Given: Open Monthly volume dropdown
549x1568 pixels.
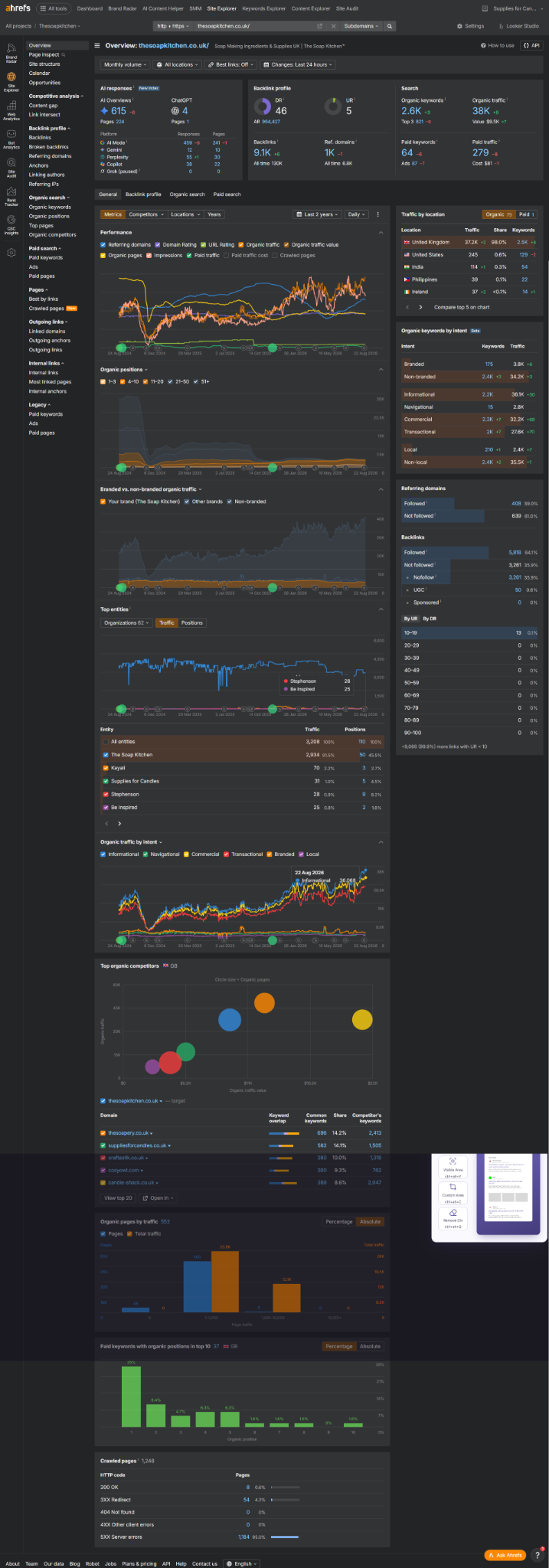Looking at the screenshot, I should (125, 64).
